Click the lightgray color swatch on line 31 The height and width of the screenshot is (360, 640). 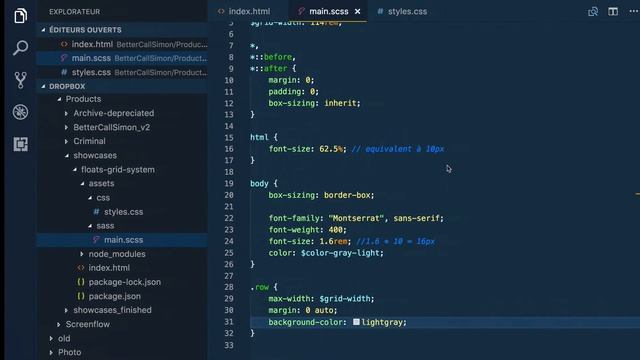pyautogui.click(x=356, y=322)
